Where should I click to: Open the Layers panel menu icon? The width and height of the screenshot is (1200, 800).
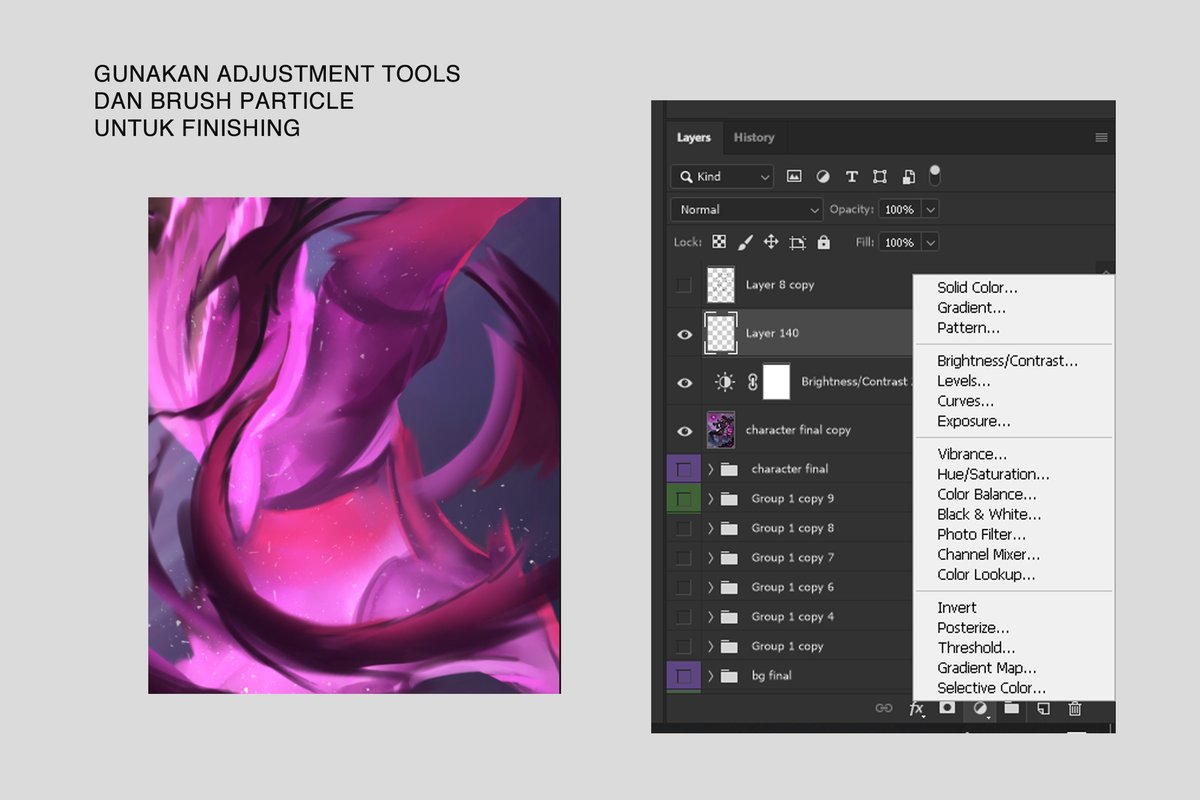[x=1101, y=138]
